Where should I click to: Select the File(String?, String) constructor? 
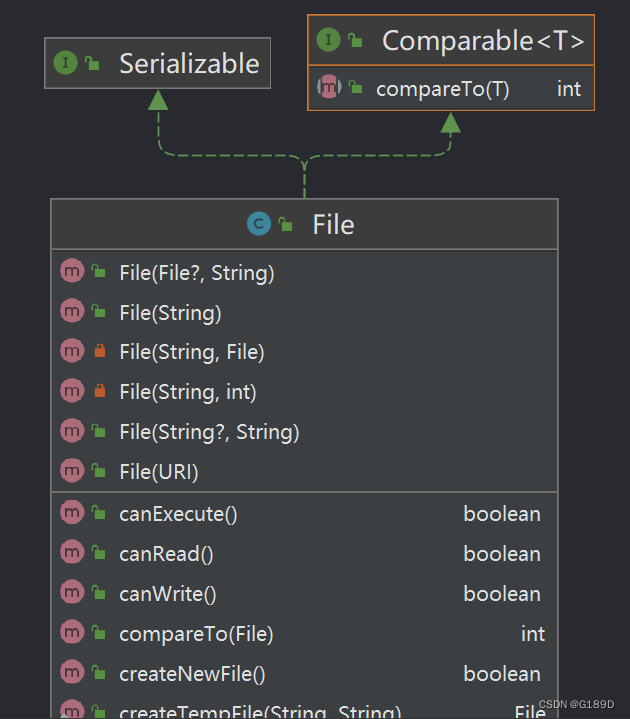[209, 431]
